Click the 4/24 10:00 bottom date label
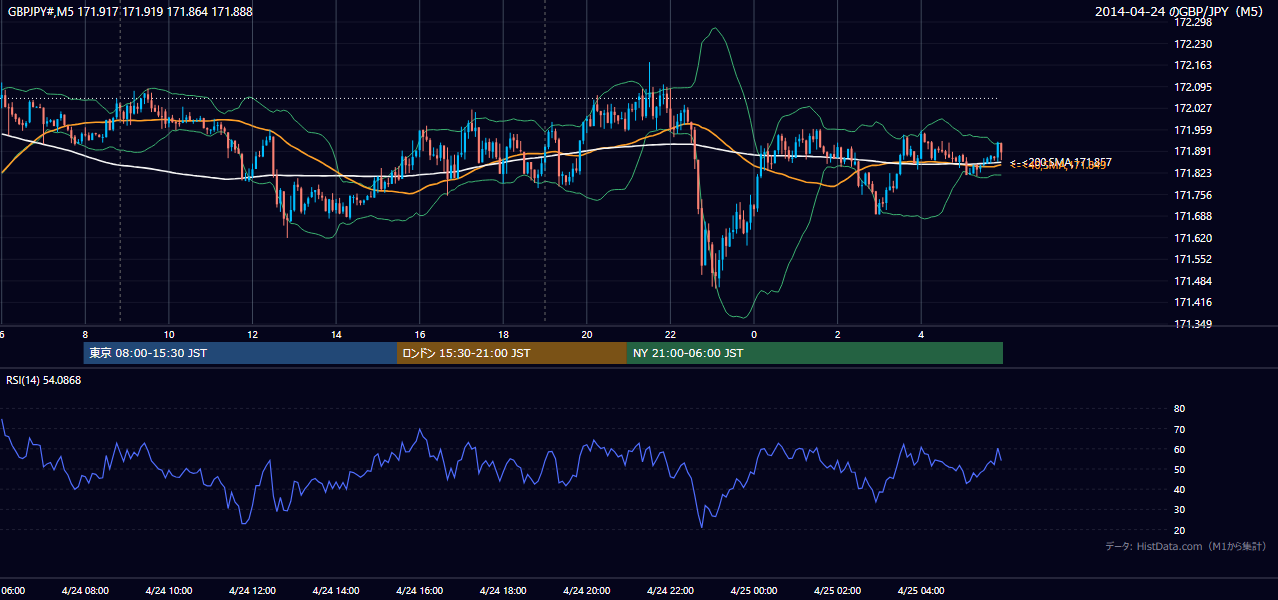1278x600 pixels. pyautogui.click(x=168, y=591)
